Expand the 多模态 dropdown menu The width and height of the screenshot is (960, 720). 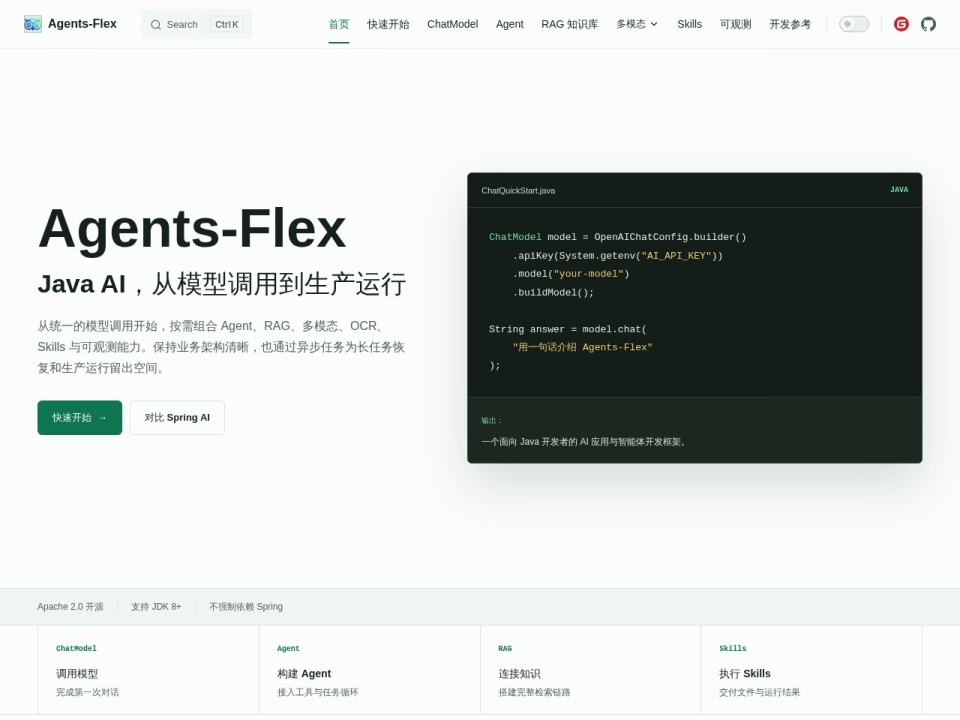[637, 24]
